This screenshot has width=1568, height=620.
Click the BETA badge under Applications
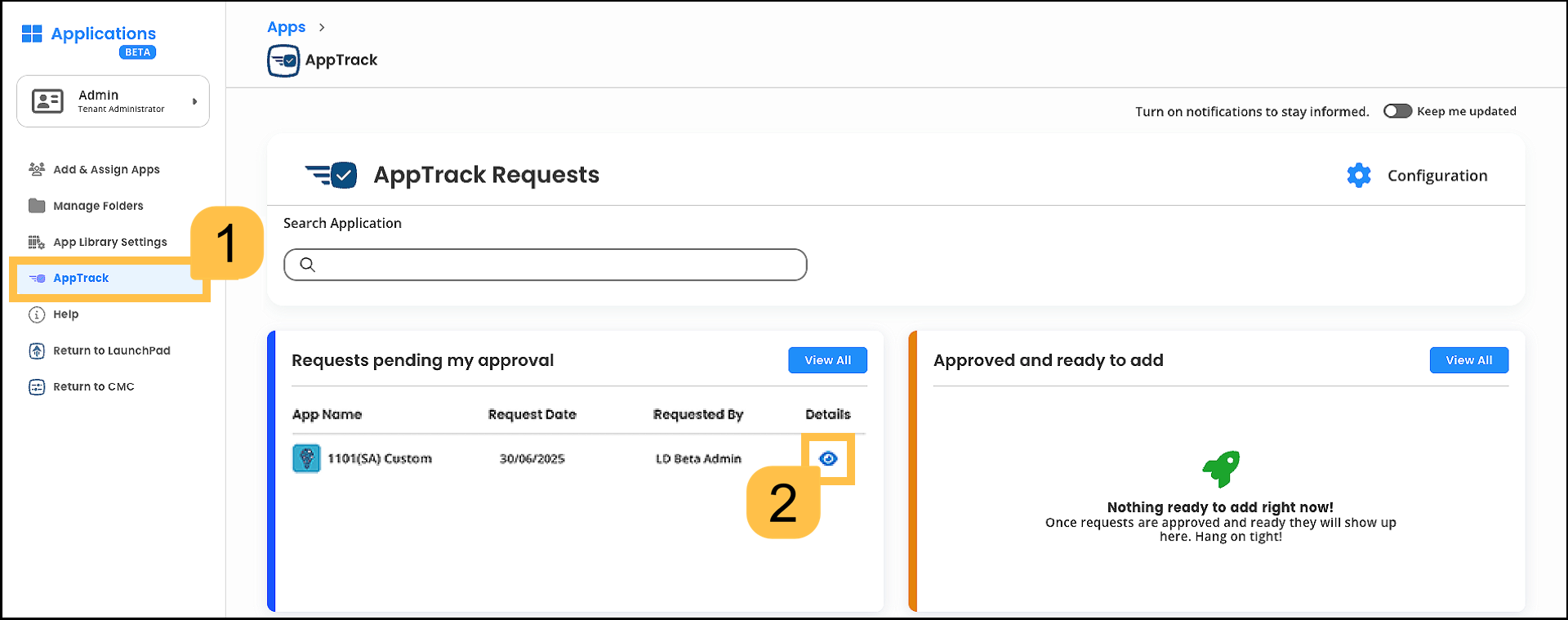137,52
